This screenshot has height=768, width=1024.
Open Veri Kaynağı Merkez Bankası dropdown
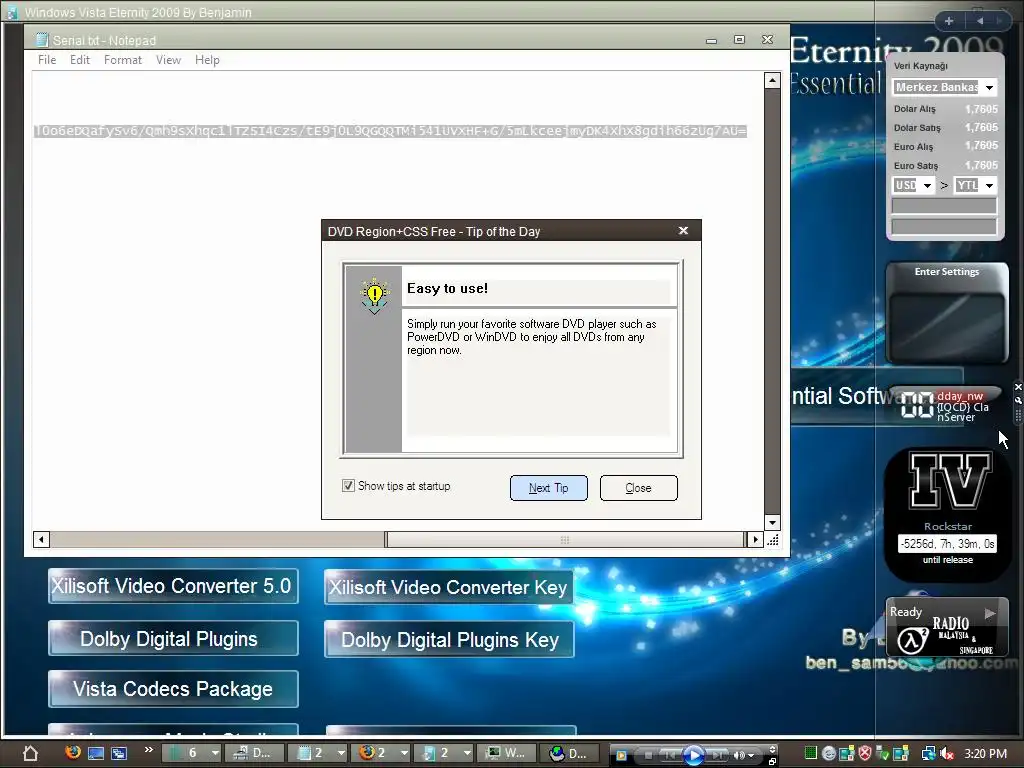tap(989, 87)
